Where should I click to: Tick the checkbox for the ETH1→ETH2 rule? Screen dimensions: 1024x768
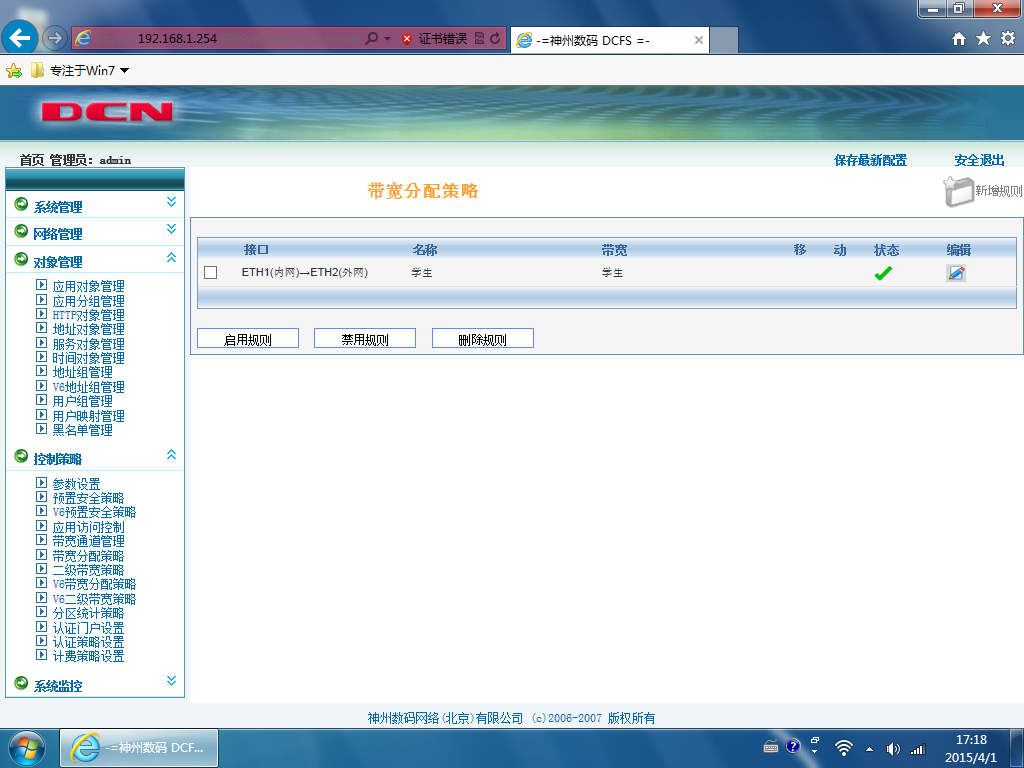210,272
